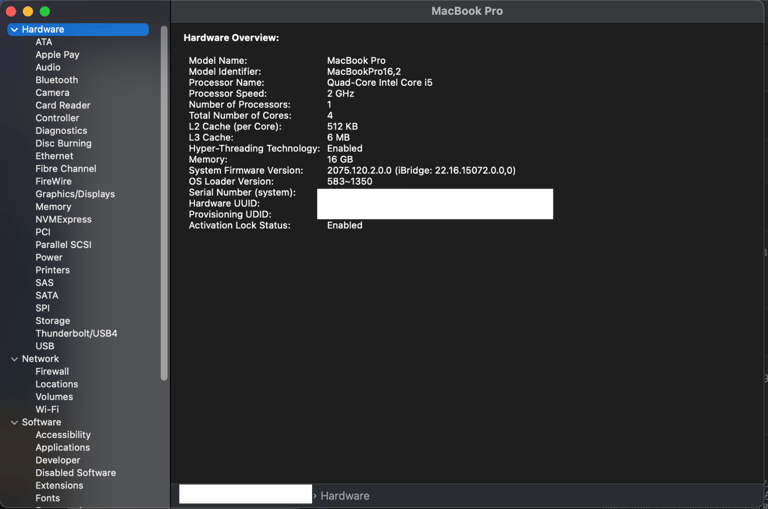Click the MacBookPro16,2 model identifier value
This screenshot has height=509, width=768.
364,72
